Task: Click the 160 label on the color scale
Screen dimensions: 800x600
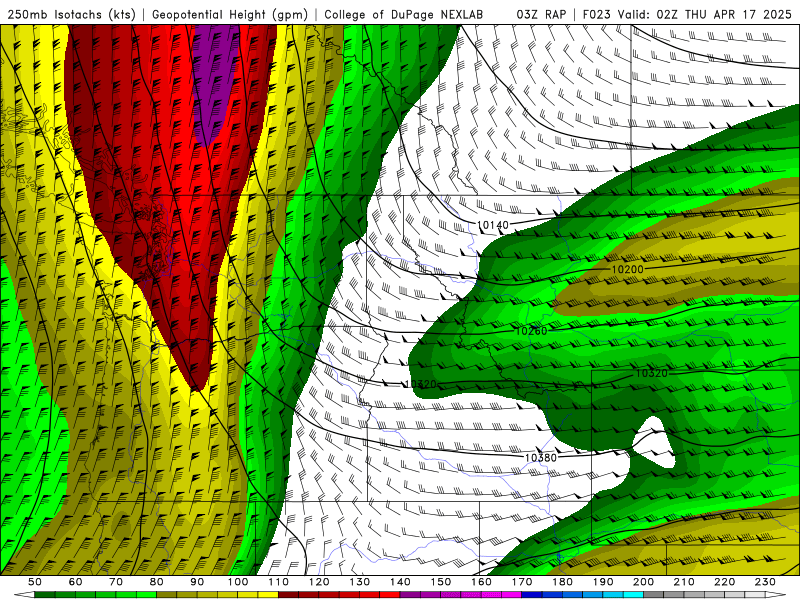Action: coord(482,582)
